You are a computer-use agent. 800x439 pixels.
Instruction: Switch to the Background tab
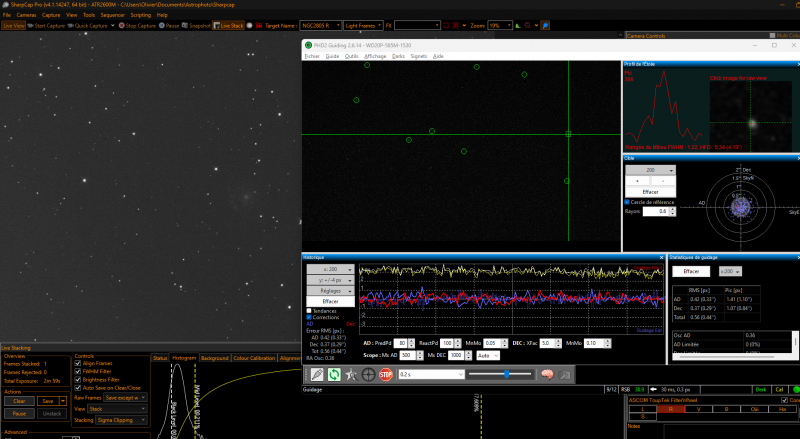(x=214, y=358)
